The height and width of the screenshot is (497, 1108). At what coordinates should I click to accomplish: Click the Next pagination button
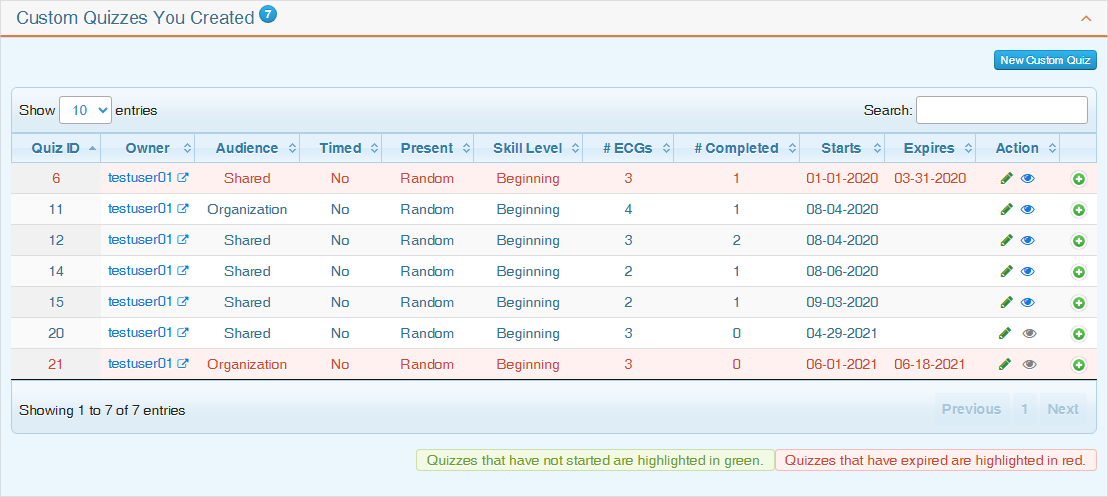pyautogui.click(x=1062, y=409)
